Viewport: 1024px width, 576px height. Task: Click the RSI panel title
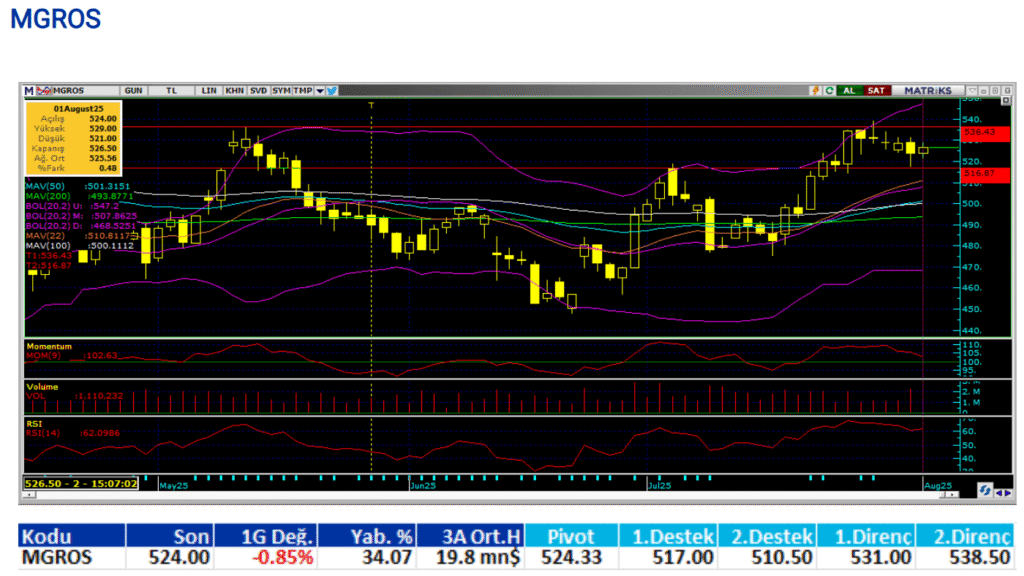(x=34, y=424)
